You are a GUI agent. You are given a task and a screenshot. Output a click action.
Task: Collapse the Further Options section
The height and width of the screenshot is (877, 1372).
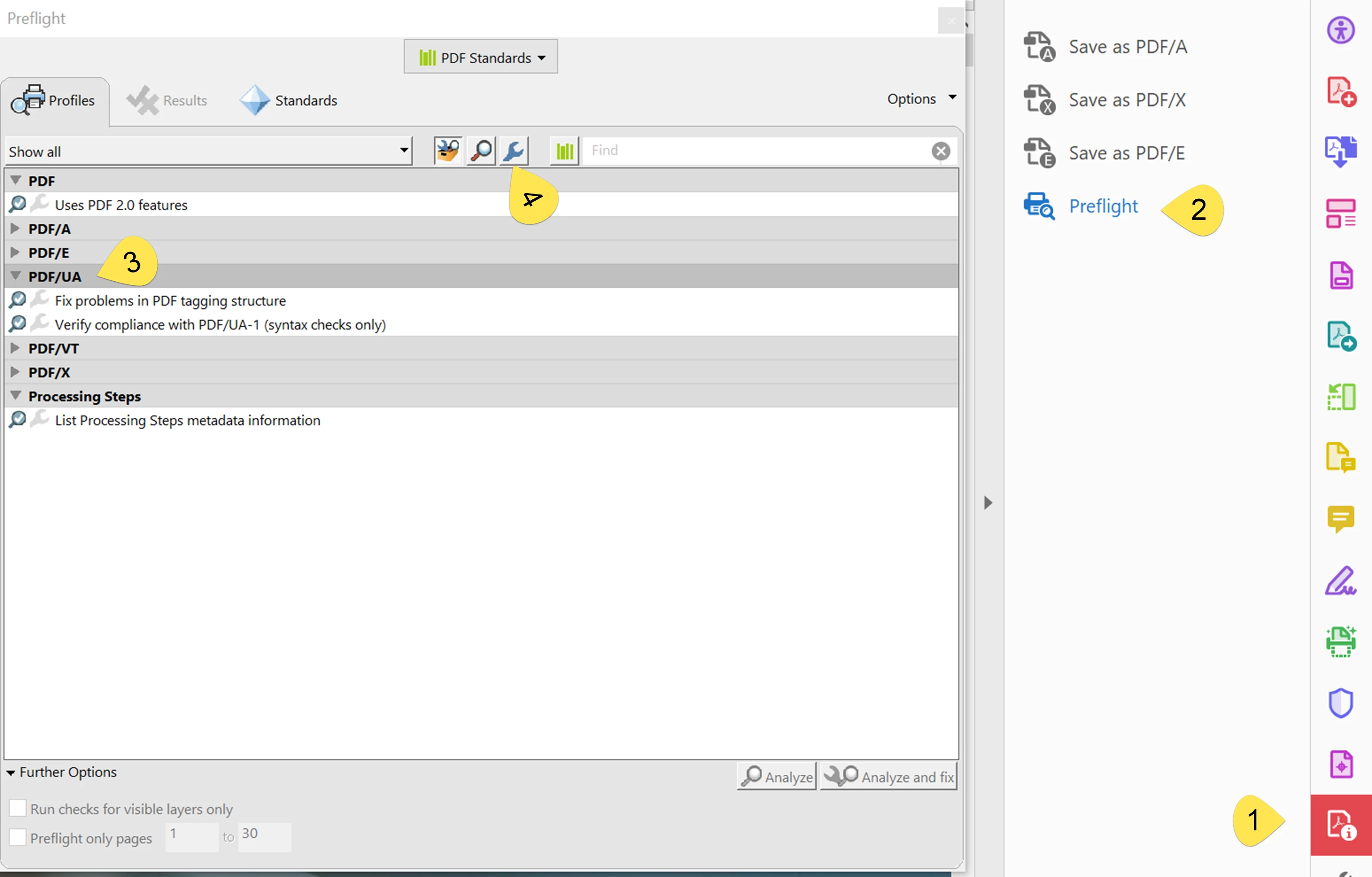tap(11, 773)
